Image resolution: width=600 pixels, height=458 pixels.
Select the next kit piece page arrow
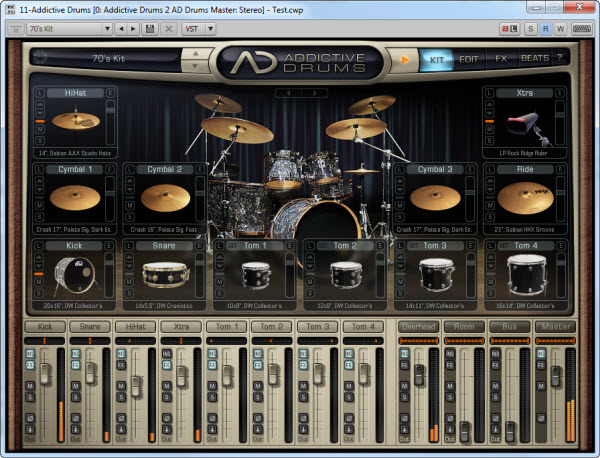tap(315, 93)
